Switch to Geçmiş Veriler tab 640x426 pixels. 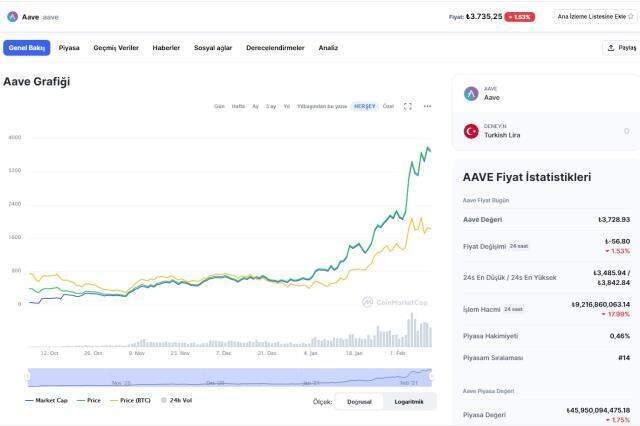click(x=116, y=47)
